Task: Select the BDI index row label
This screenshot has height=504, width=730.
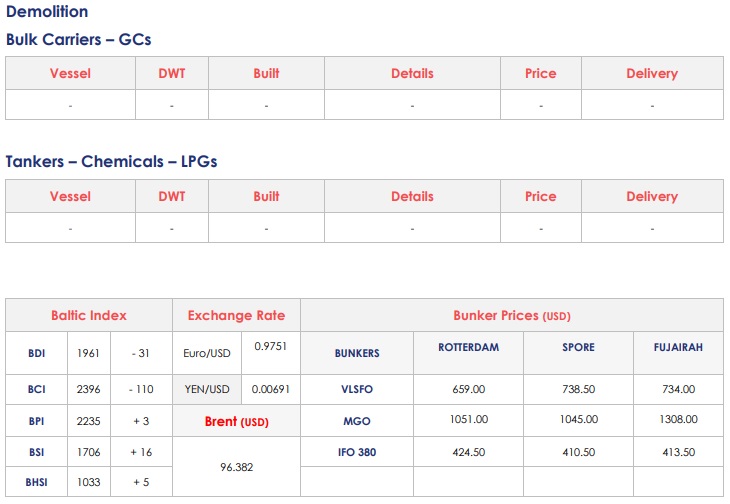Action: pos(37,353)
